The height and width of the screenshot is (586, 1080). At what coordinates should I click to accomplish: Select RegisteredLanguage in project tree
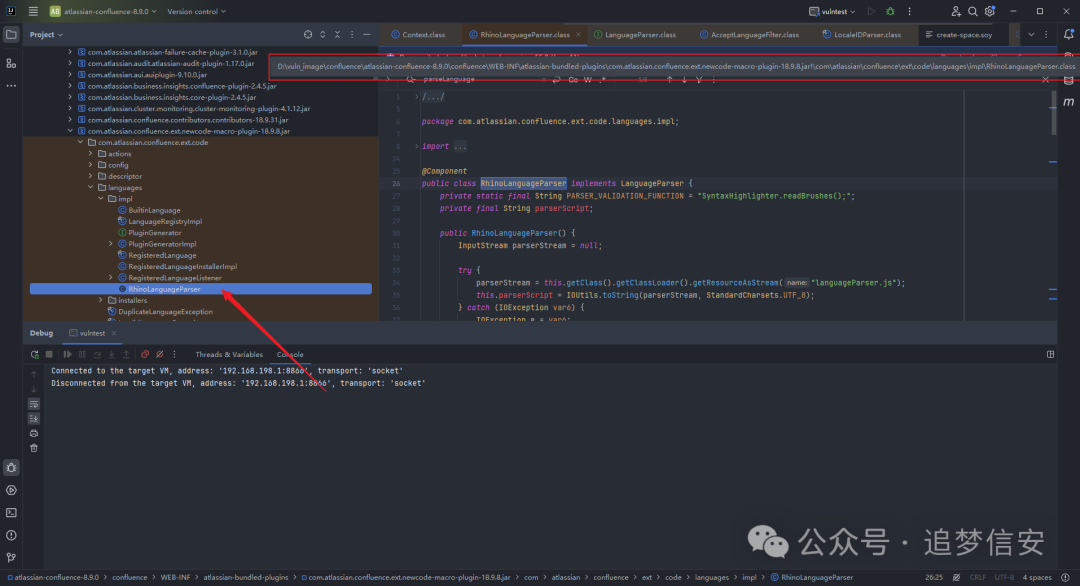[x=162, y=255]
